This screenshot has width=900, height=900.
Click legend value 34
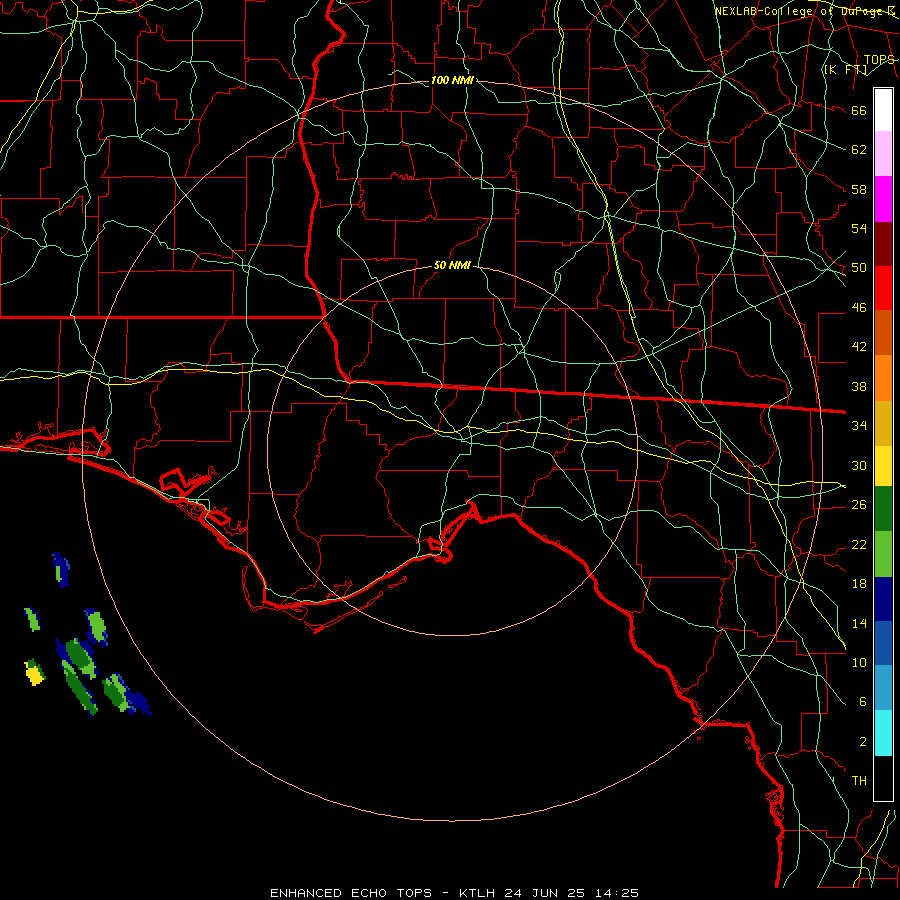click(x=859, y=425)
